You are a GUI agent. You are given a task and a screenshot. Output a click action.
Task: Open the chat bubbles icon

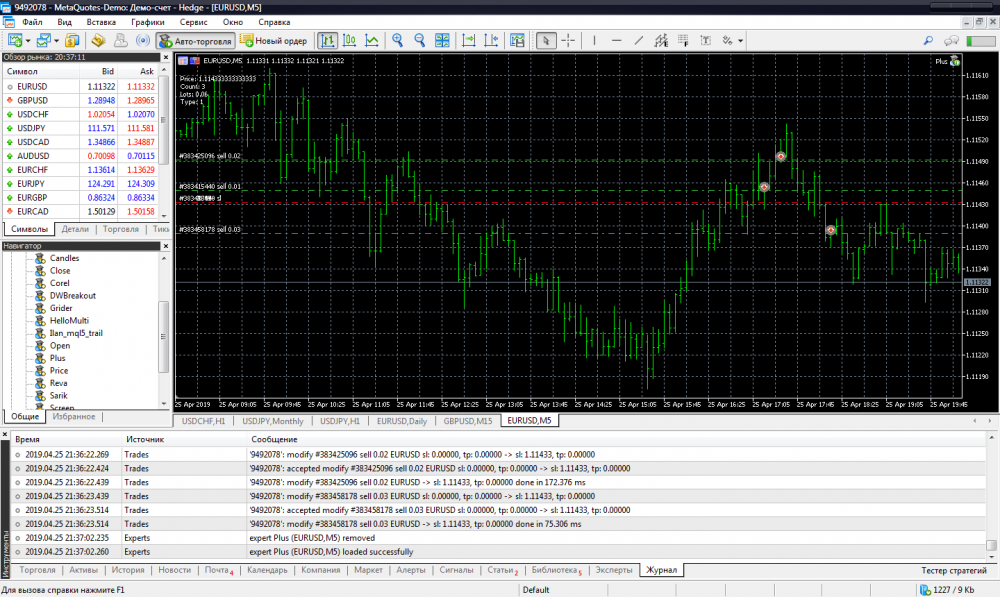[951, 41]
